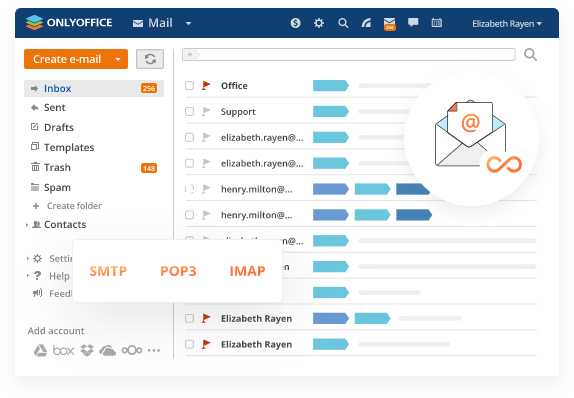Add a Dropbox account via its icon
Image resolution: width=574 pixels, height=398 pixels.
coord(87,350)
